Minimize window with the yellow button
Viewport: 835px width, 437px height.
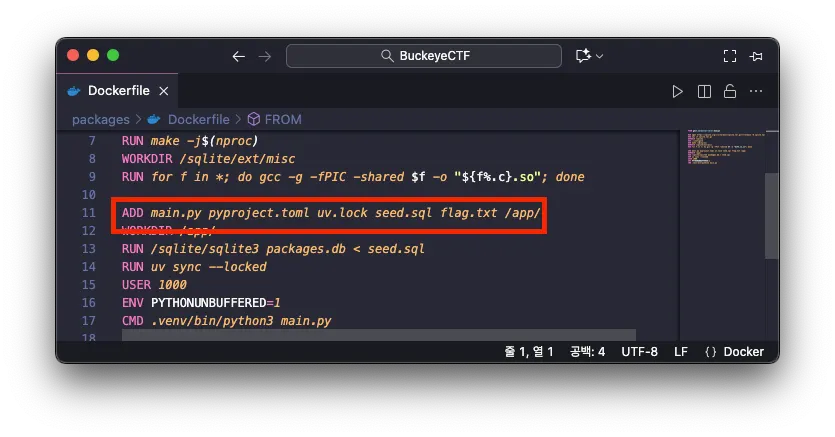[x=93, y=55]
